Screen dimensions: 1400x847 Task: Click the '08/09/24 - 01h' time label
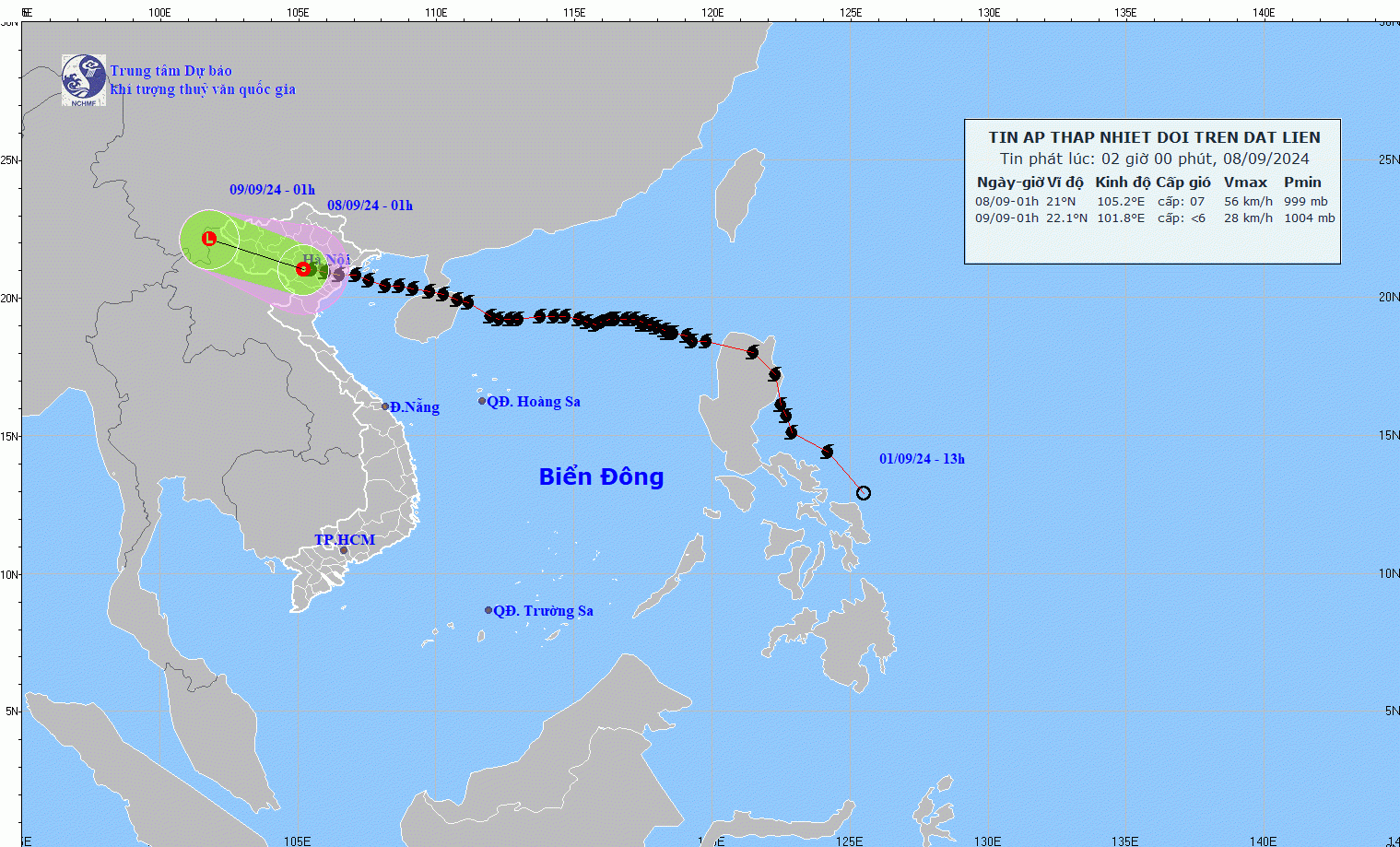[x=370, y=206]
